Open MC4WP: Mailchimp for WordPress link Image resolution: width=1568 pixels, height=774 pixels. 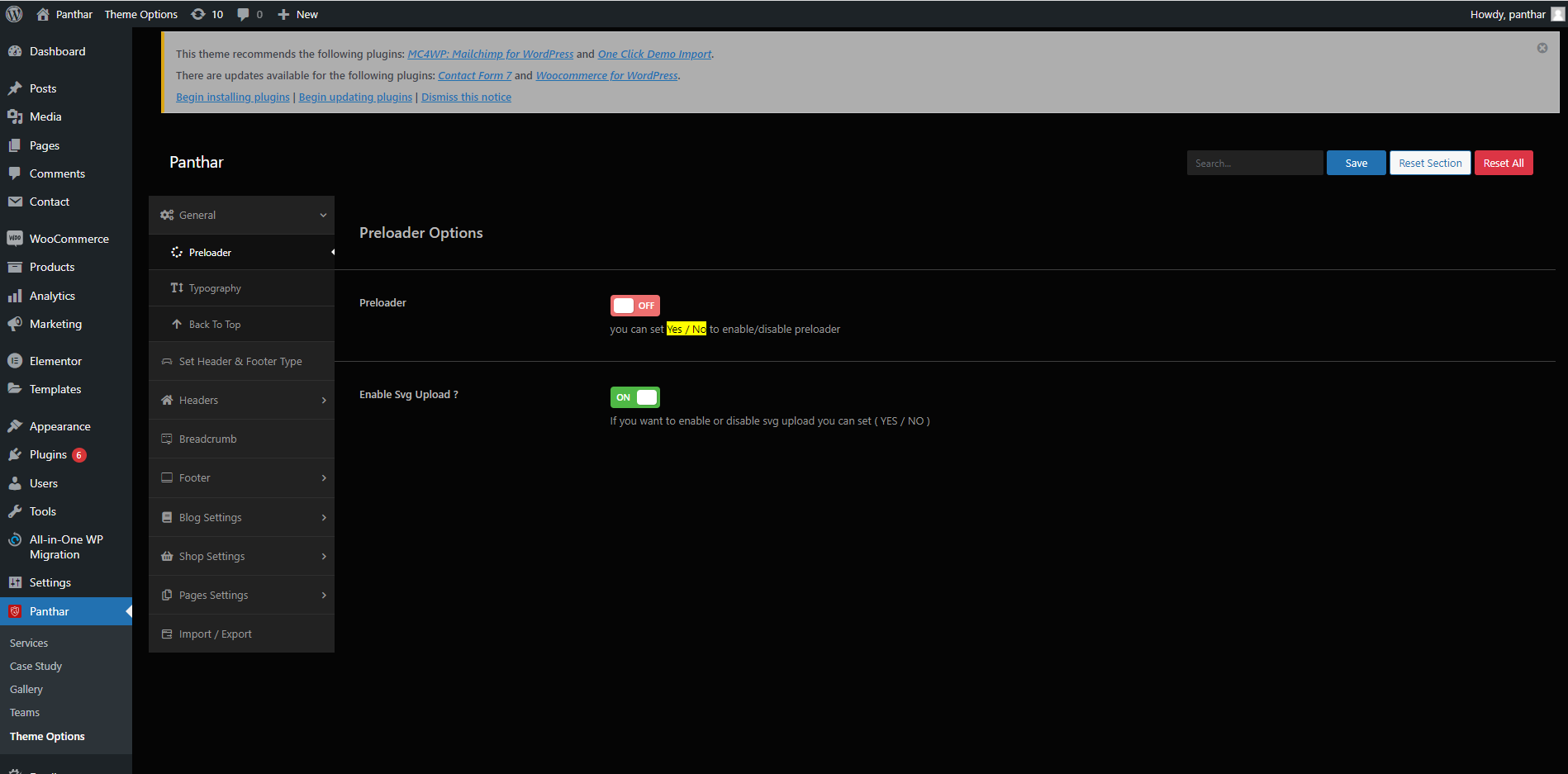490,54
